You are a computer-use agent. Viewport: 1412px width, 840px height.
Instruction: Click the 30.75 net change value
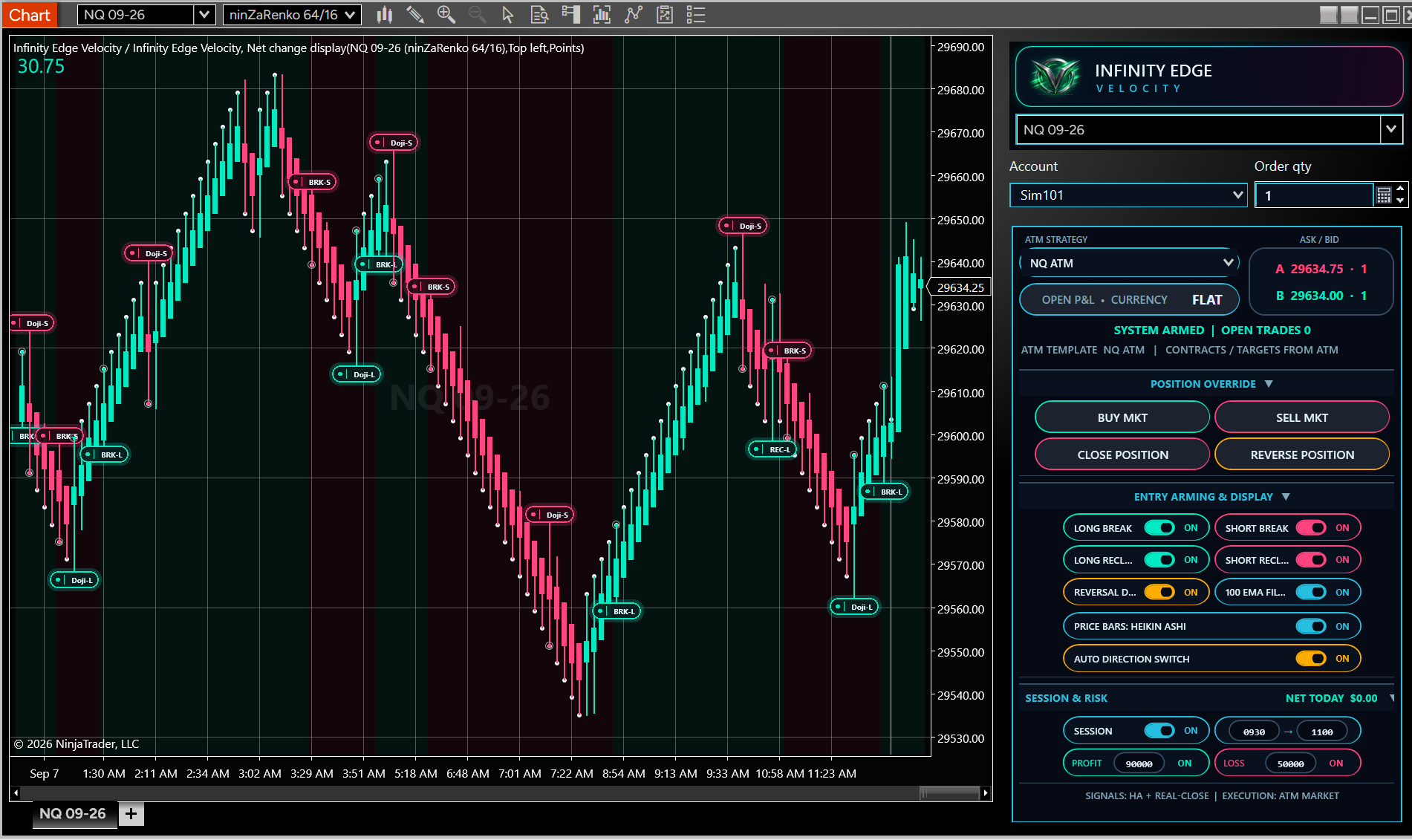[x=41, y=67]
